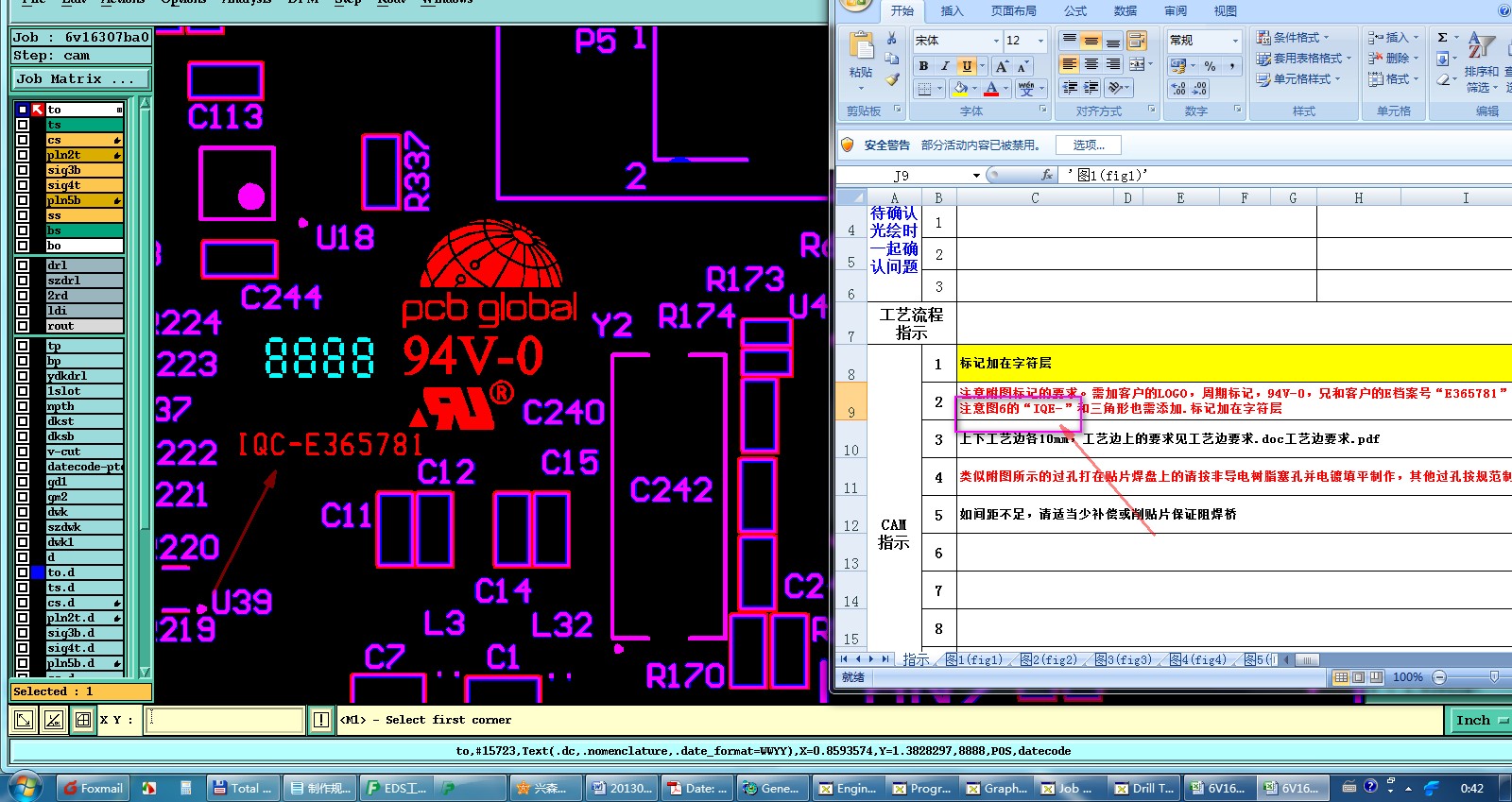Screen dimensions: 1512x802
Task: Toggle Italic formatting in Excel
Action: [944, 66]
